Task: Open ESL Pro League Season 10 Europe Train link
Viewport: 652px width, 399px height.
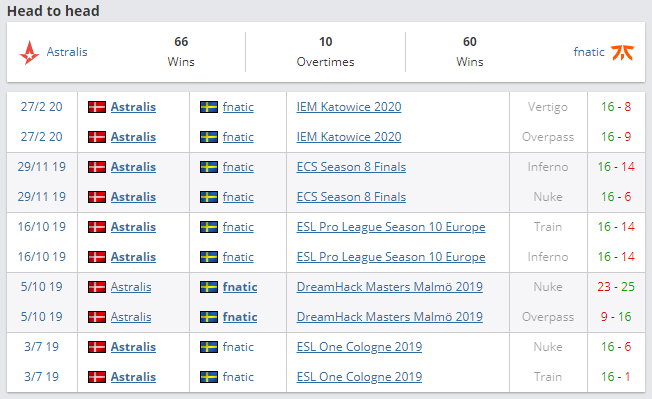Action: click(x=391, y=227)
